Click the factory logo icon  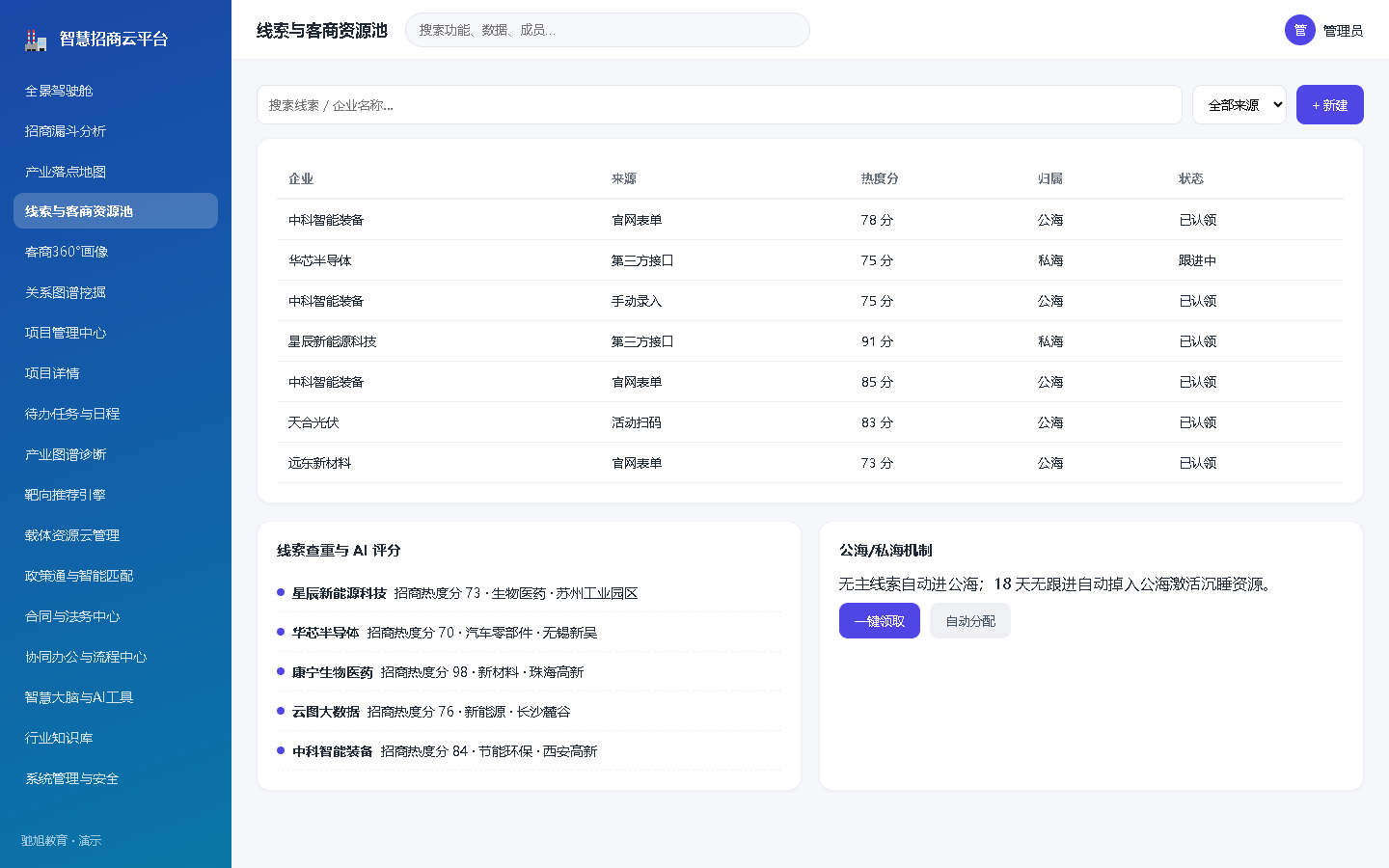pyautogui.click(x=36, y=40)
